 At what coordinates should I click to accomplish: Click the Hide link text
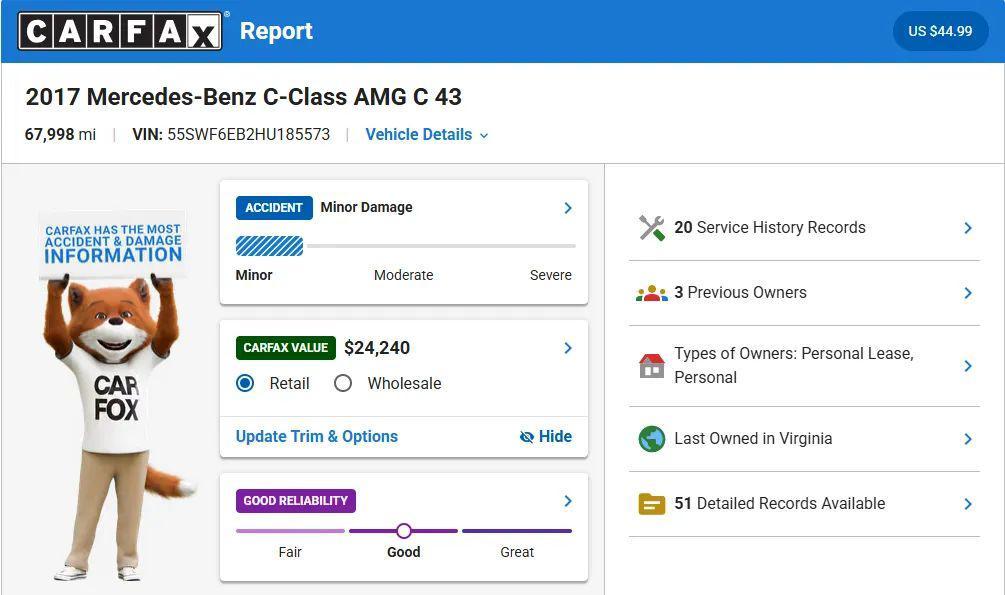[555, 437]
